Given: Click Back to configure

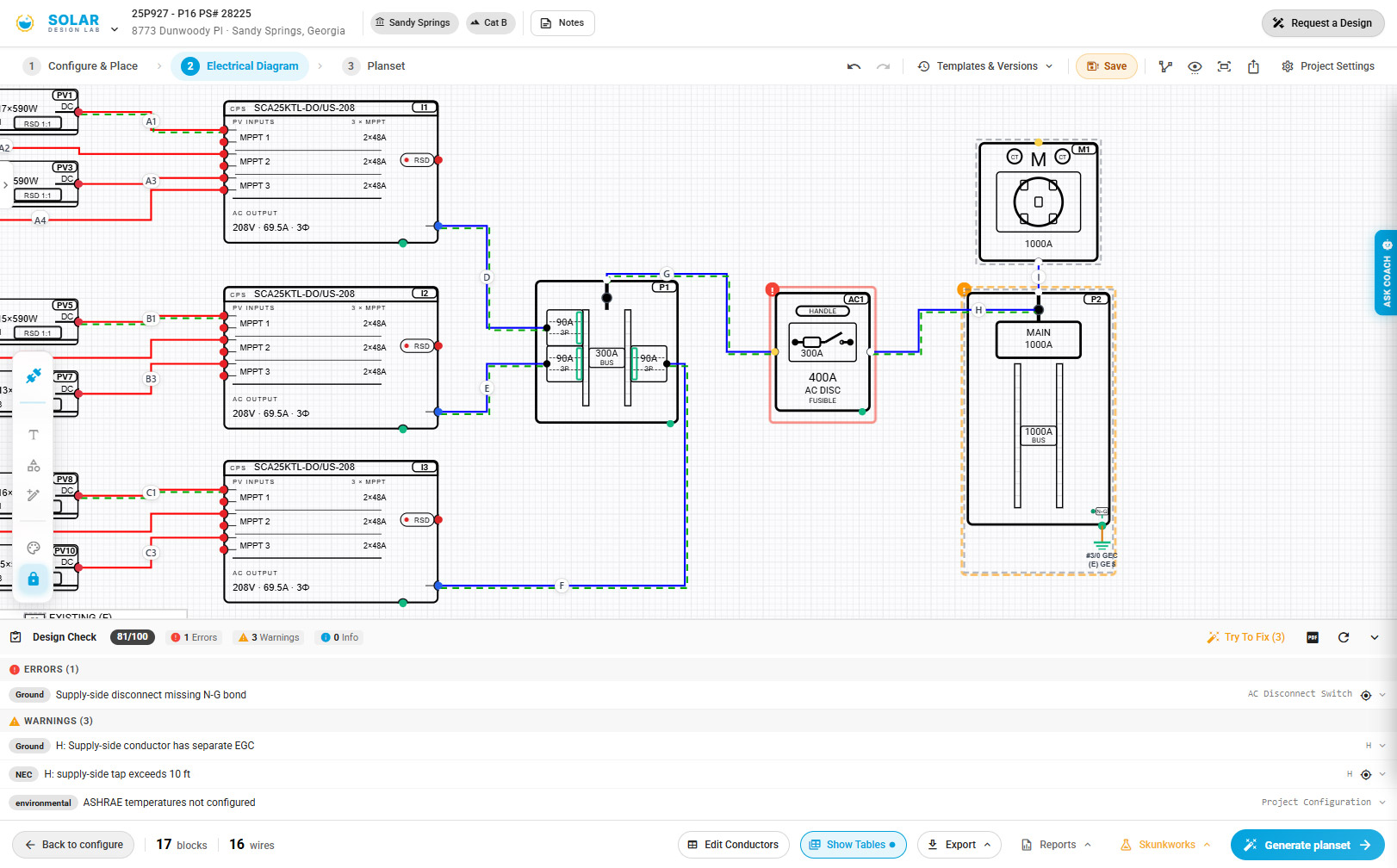Looking at the screenshot, I should pyautogui.click(x=73, y=845).
